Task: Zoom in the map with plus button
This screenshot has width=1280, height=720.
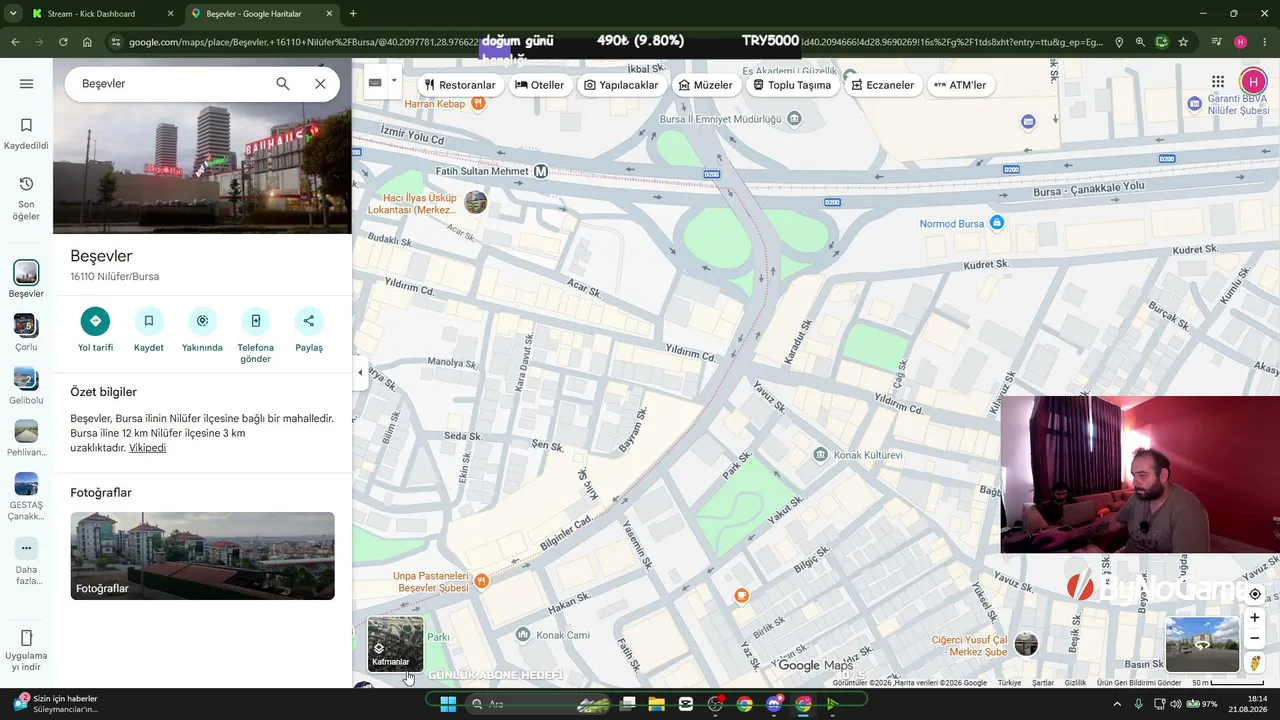Action: coord(1255,618)
